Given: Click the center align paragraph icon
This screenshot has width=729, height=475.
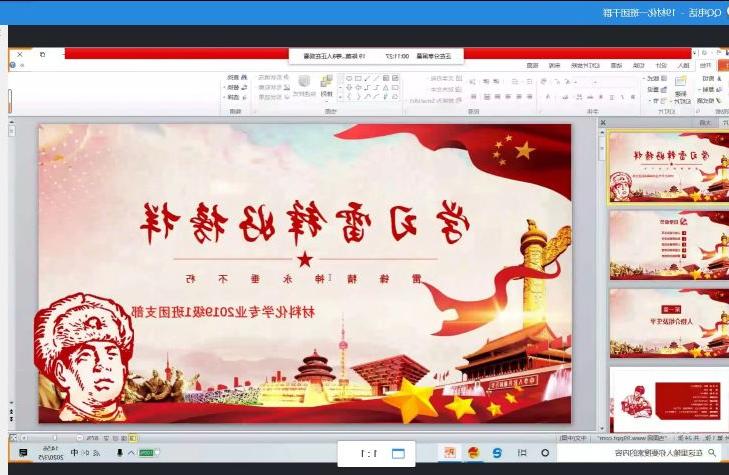Looking at the screenshot, I should [x=519, y=96].
